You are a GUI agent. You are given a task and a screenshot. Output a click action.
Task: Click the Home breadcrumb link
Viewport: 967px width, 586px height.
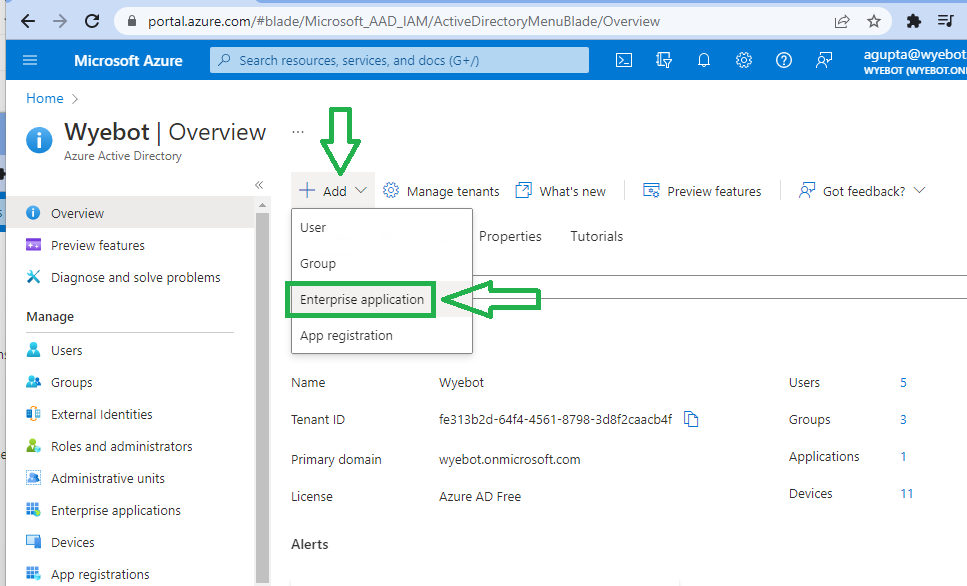pyautogui.click(x=44, y=99)
